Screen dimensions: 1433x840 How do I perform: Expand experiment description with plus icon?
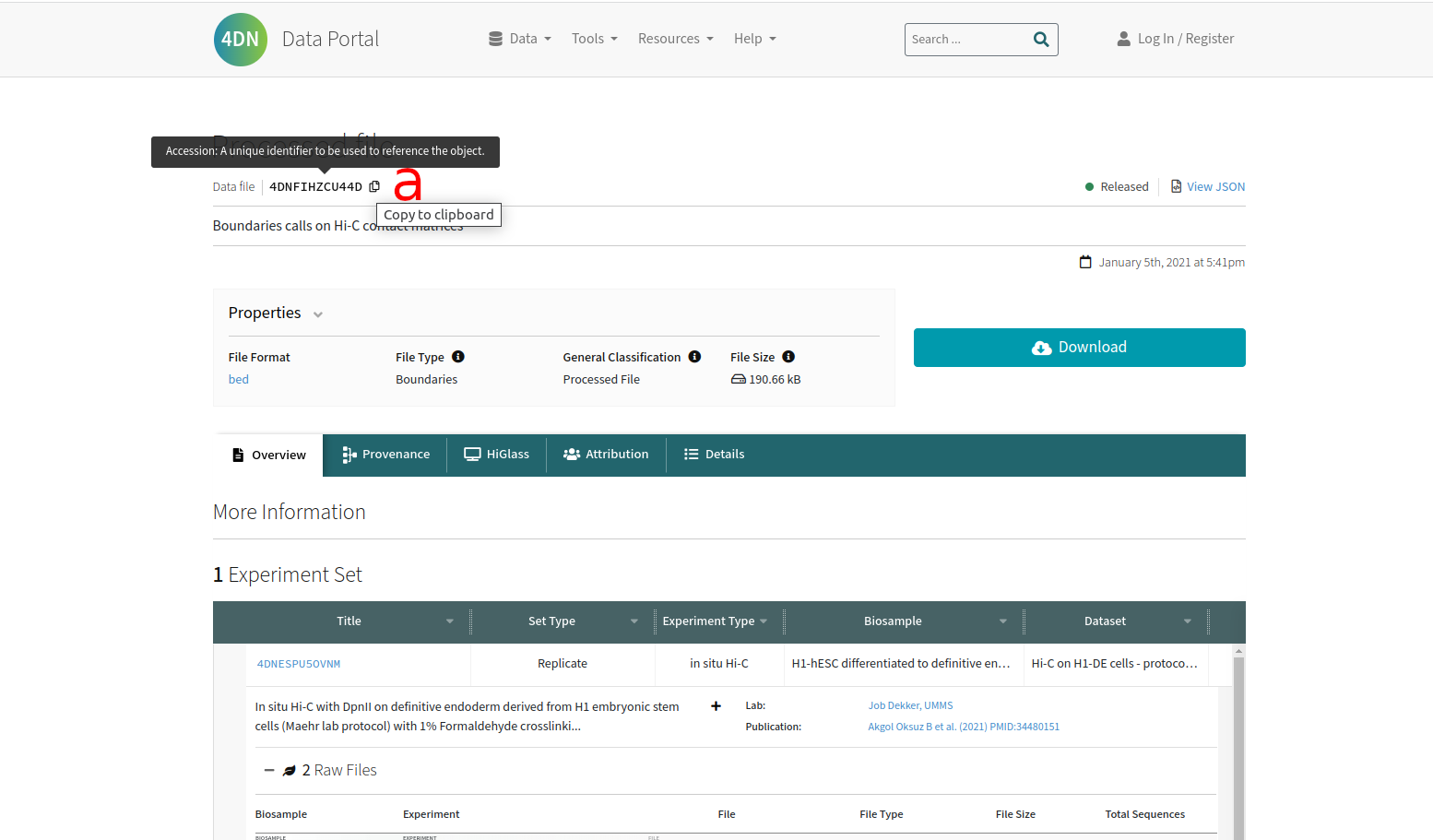tap(716, 706)
